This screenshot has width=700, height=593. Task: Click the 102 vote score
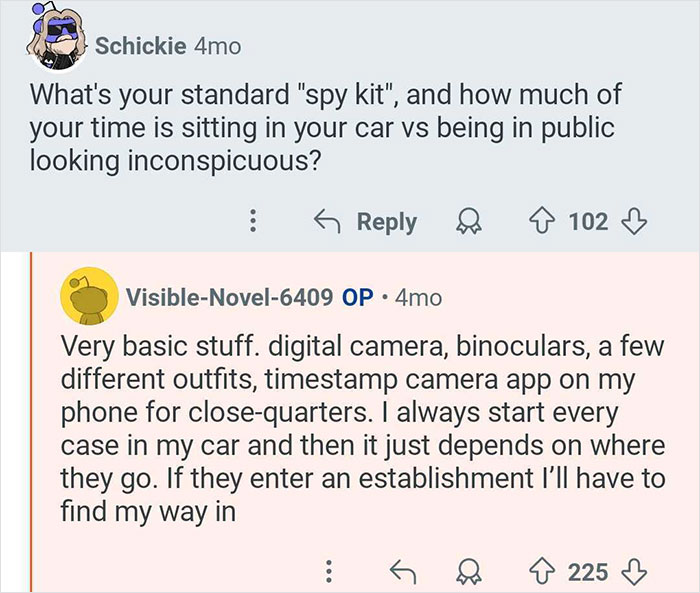(588, 221)
